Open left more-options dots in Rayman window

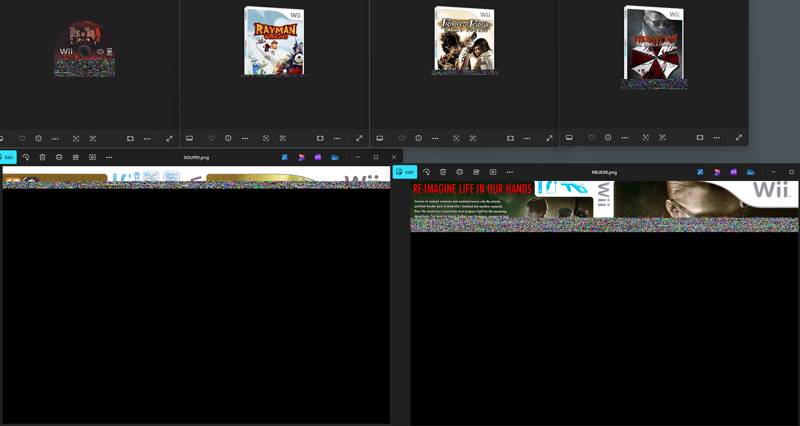pyautogui.click(x=245, y=138)
